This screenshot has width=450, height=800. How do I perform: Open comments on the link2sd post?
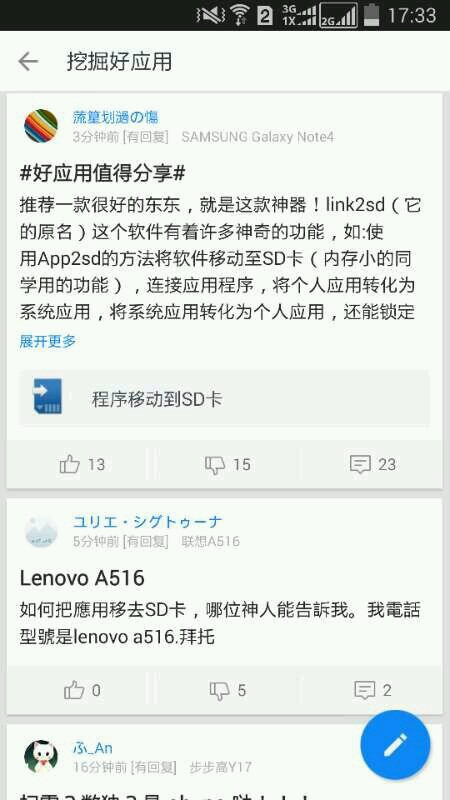pyautogui.click(x=373, y=464)
